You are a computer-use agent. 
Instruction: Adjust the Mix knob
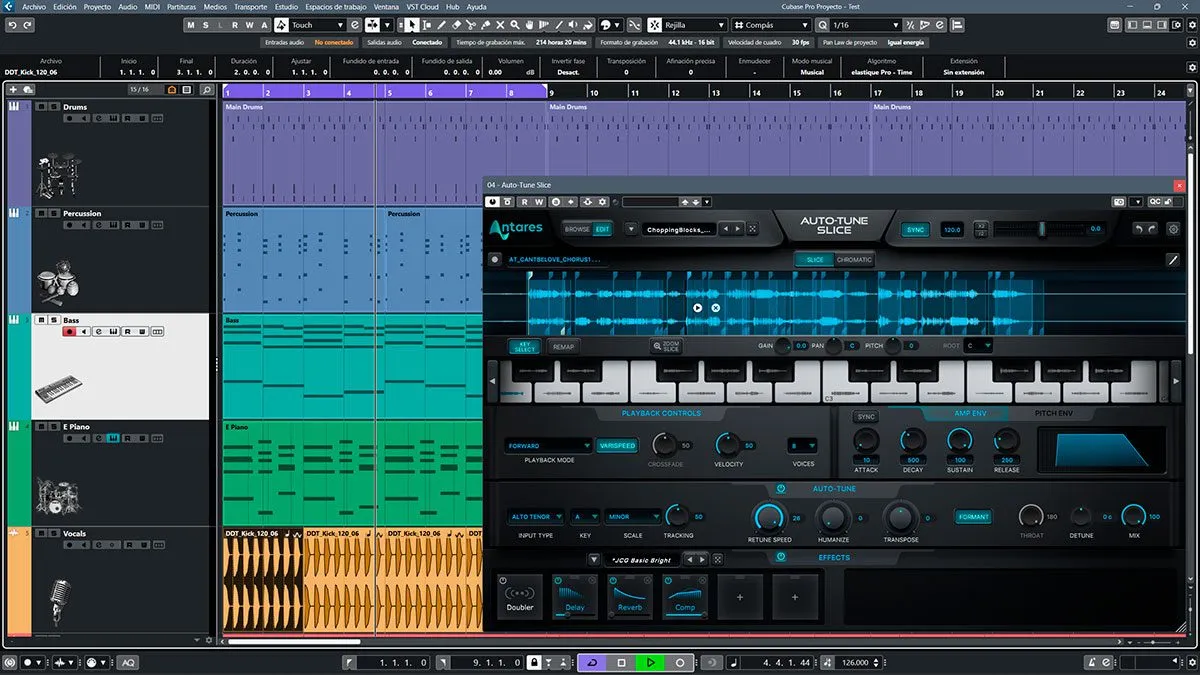(x=1133, y=516)
